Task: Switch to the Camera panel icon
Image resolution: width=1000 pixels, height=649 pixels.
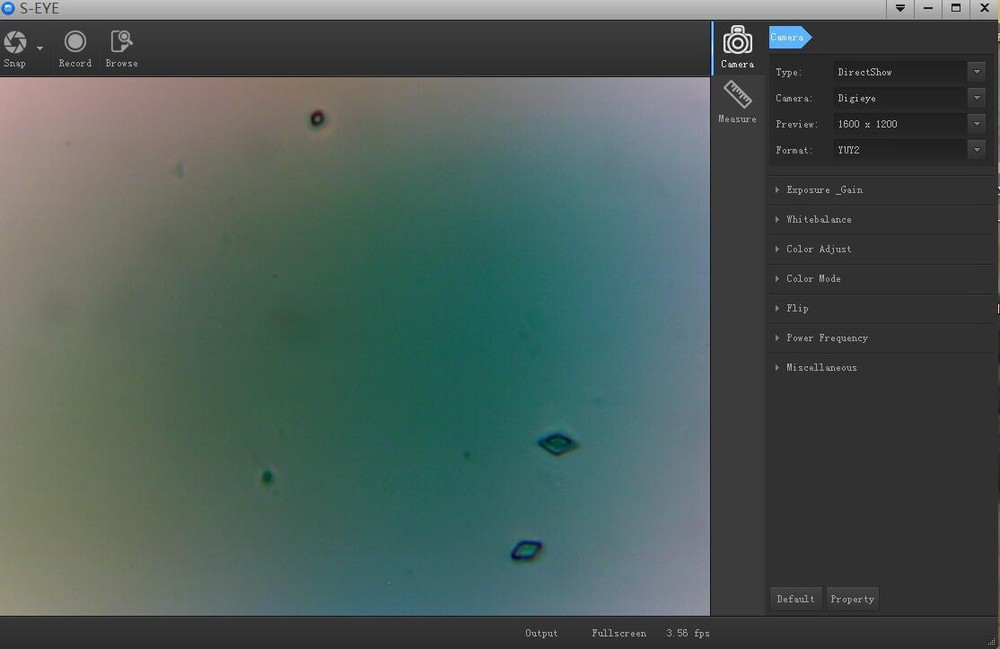Action: coord(738,41)
